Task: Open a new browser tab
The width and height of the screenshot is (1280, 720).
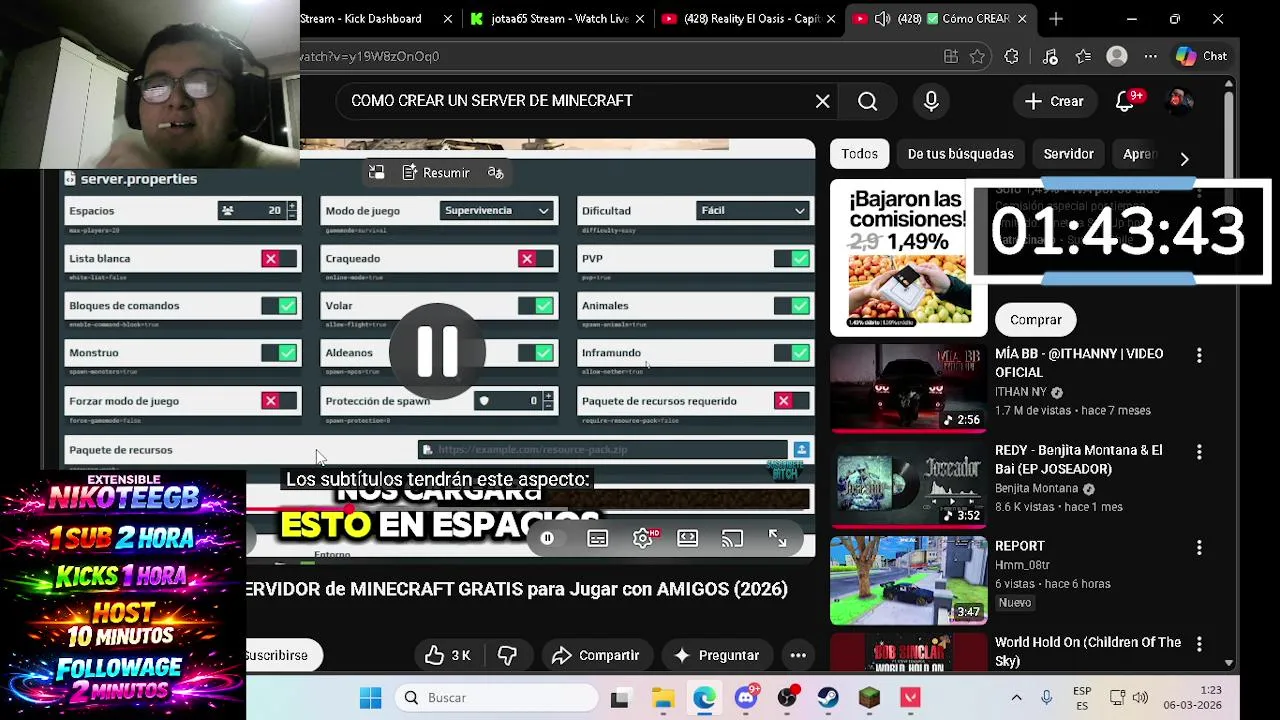Action: point(1056,19)
